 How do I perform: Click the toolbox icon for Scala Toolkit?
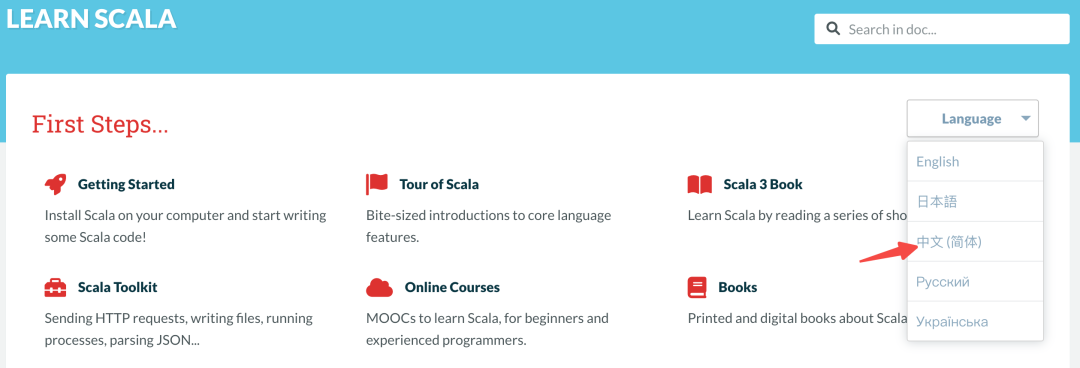[55, 287]
